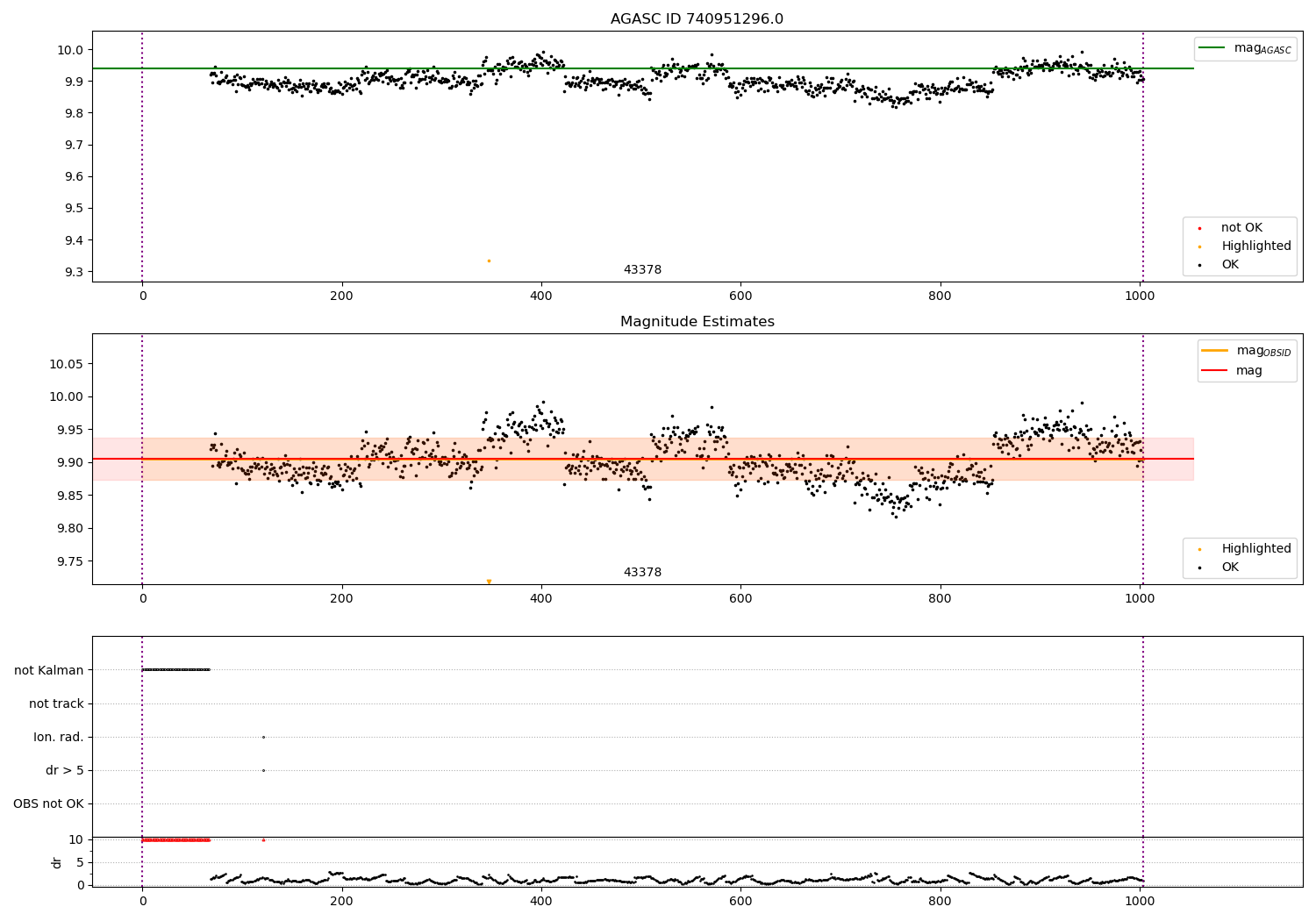Screen dimensions: 1316x921
Task: Click the 9.90 y-axis tick in Magnitude Estimates
Action: [x=71, y=462]
